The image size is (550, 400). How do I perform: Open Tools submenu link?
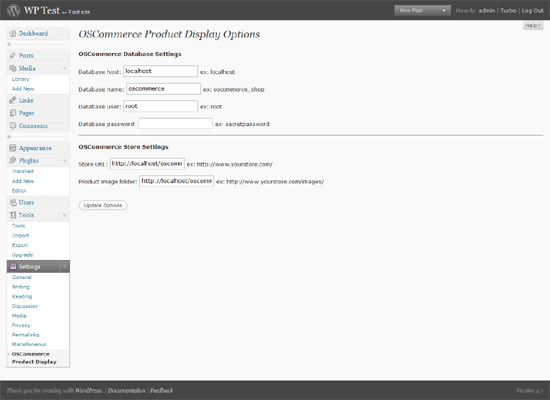(18, 226)
